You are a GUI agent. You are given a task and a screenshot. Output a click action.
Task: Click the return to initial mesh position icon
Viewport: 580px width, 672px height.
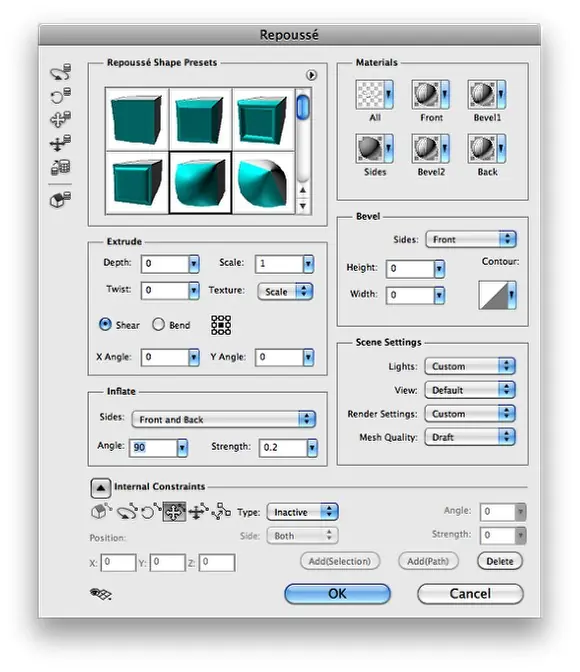pyautogui.click(x=60, y=199)
